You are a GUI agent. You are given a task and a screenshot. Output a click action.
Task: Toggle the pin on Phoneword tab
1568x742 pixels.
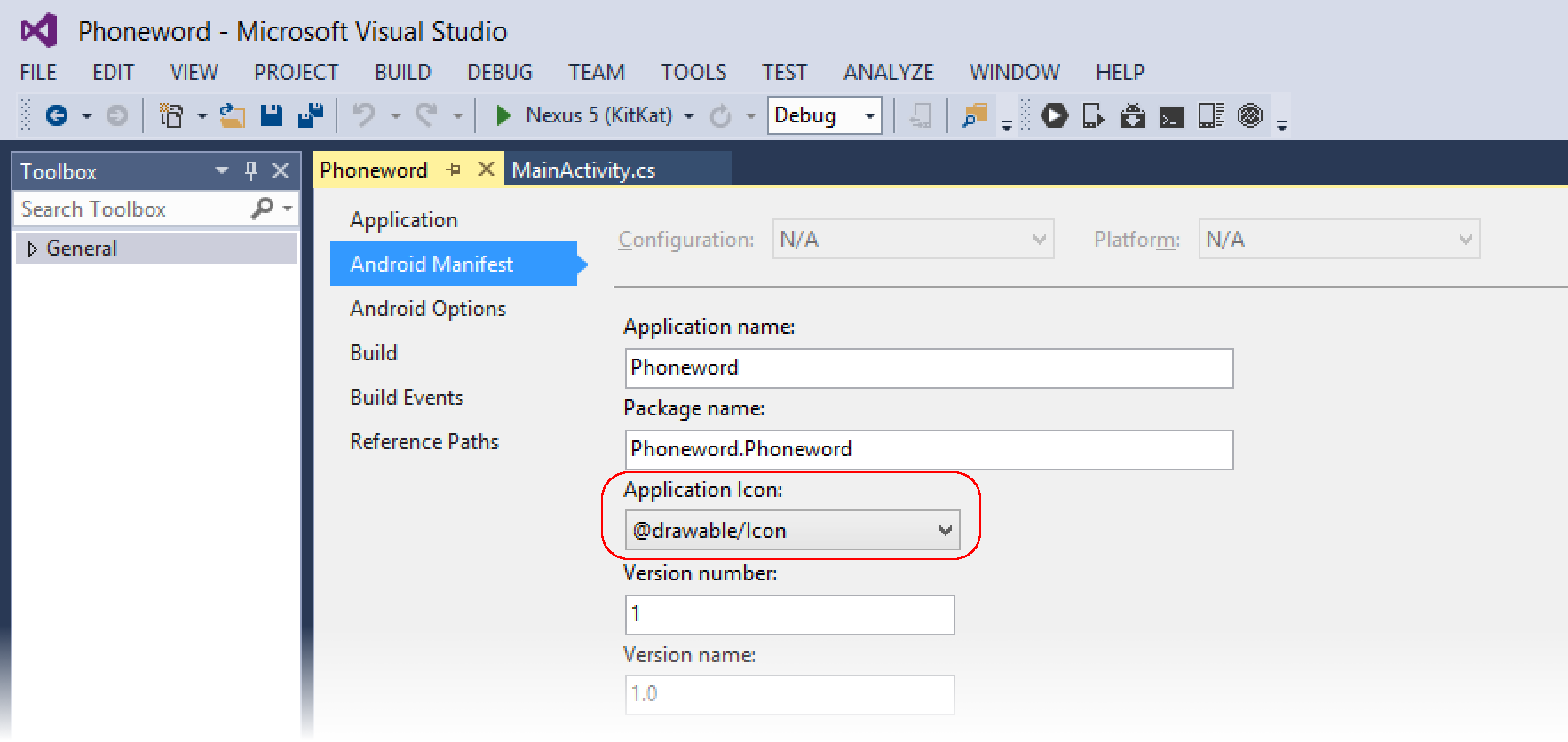[455, 170]
